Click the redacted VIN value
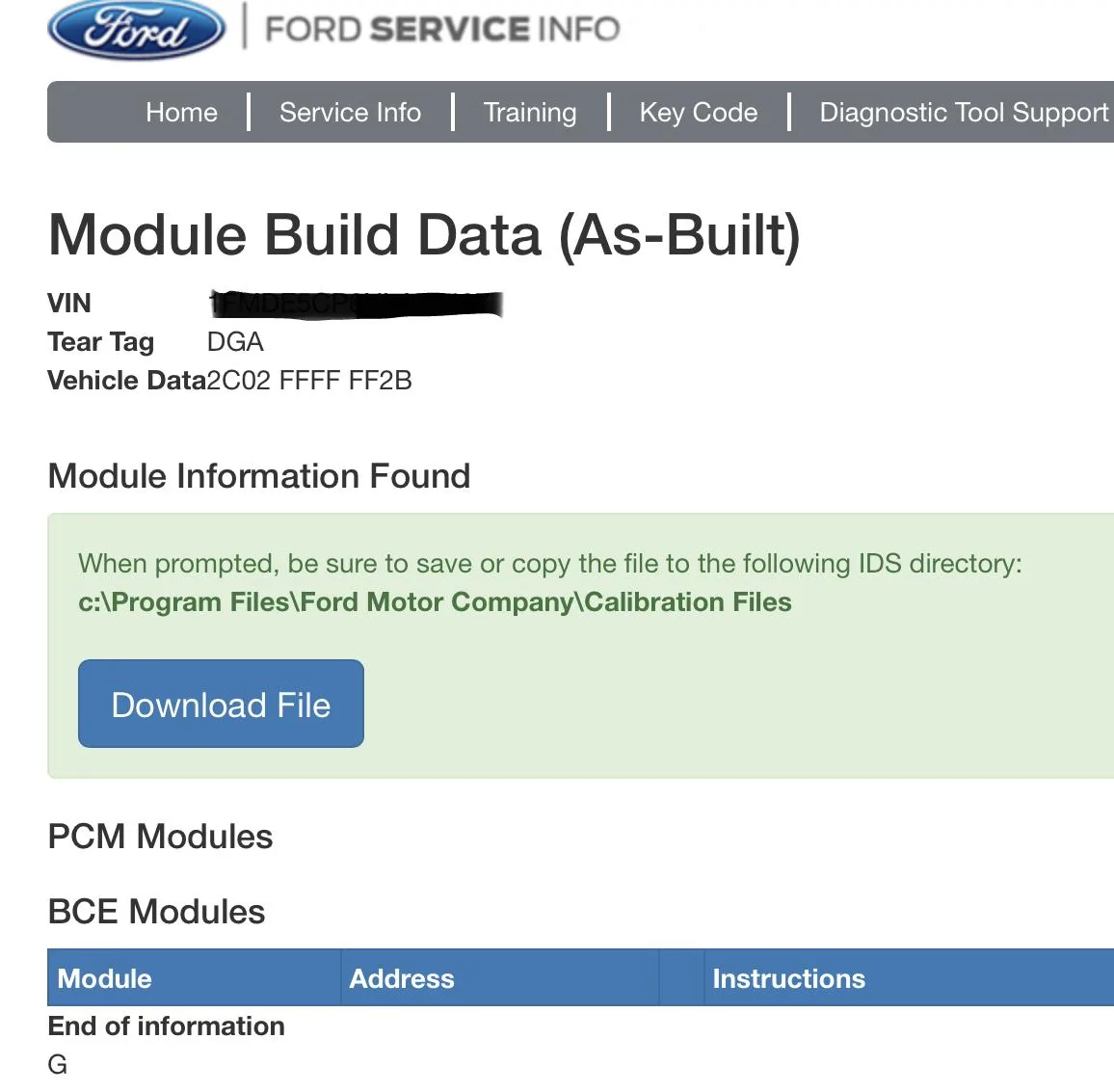Image resolution: width=1114 pixels, height=1092 pixels. [x=356, y=305]
